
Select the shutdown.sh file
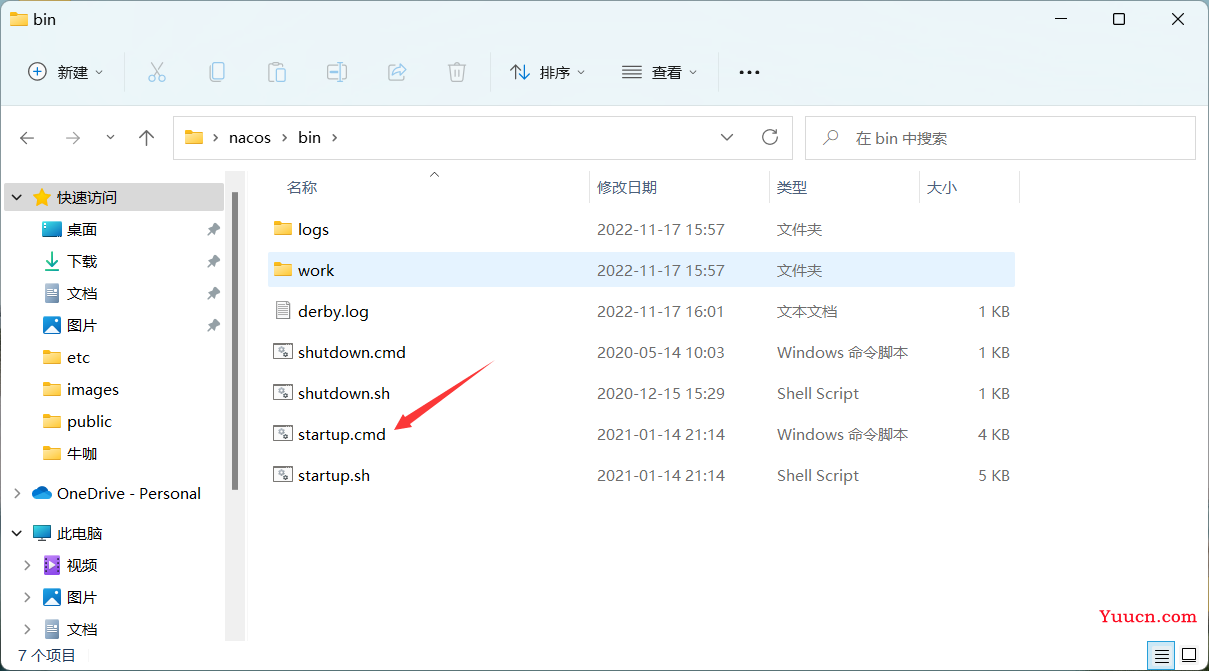[x=641, y=393]
